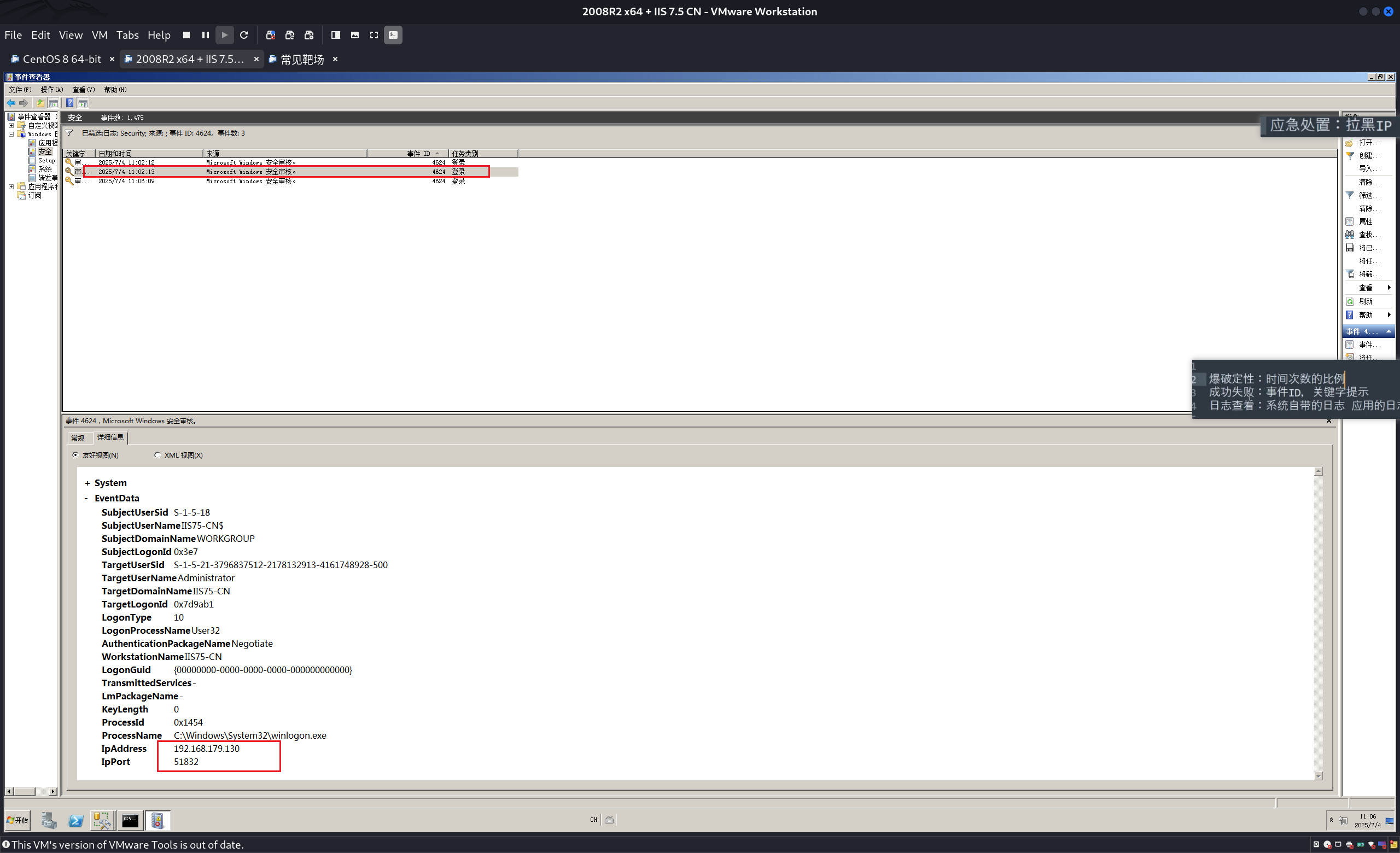The image size is (1400, 853).
Task: Click the take snapshot icon
Action: point(271,35)
